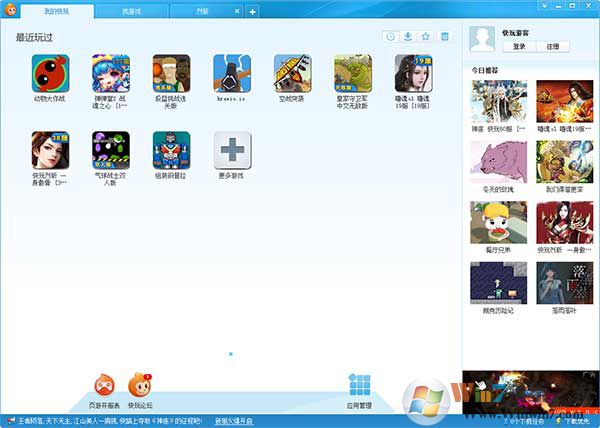Click the 新服火爆开启 link in status bar
The width and height of the screenshot is (600, 428).
[234, 421]
